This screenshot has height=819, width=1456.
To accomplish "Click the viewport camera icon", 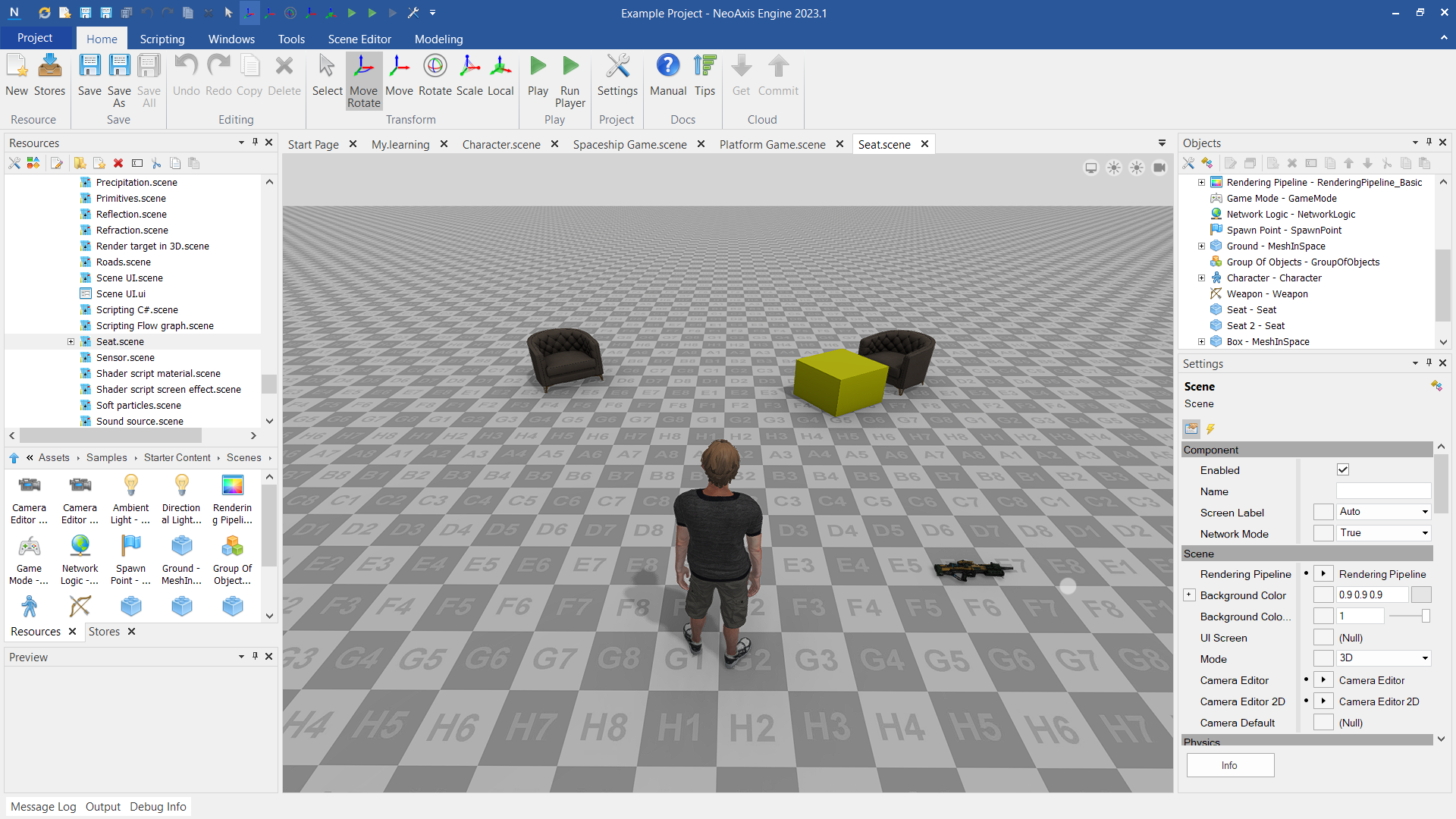I will (1159, 168).
